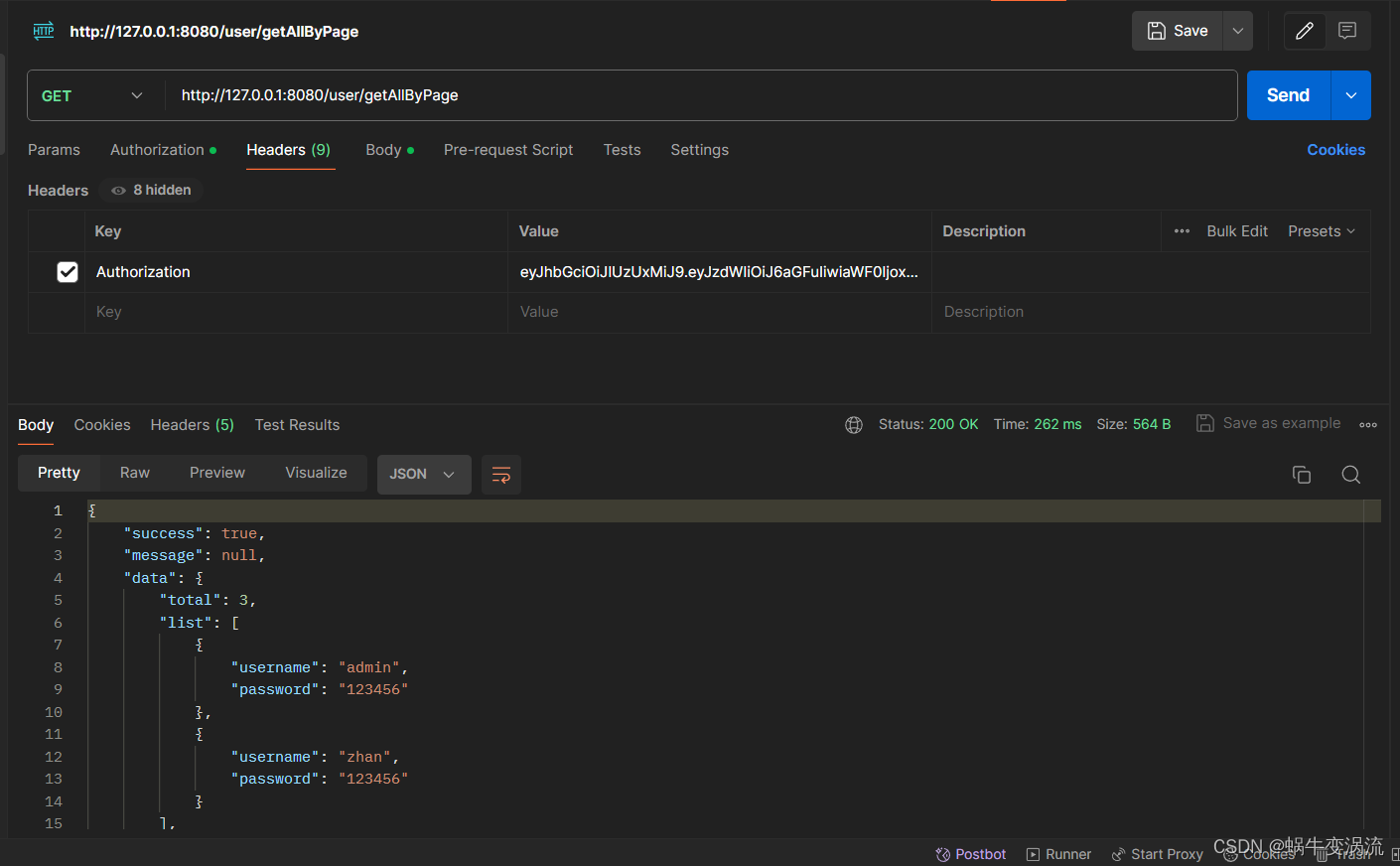
Task: Click the Authorization key cell
Action: (296, 272)
